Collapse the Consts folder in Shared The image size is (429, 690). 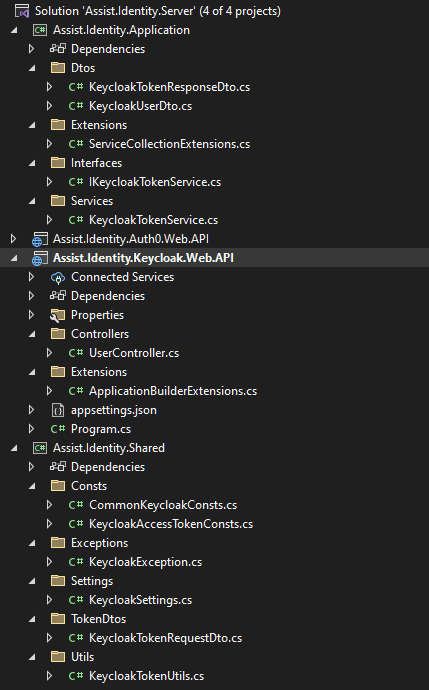point(32,486)
